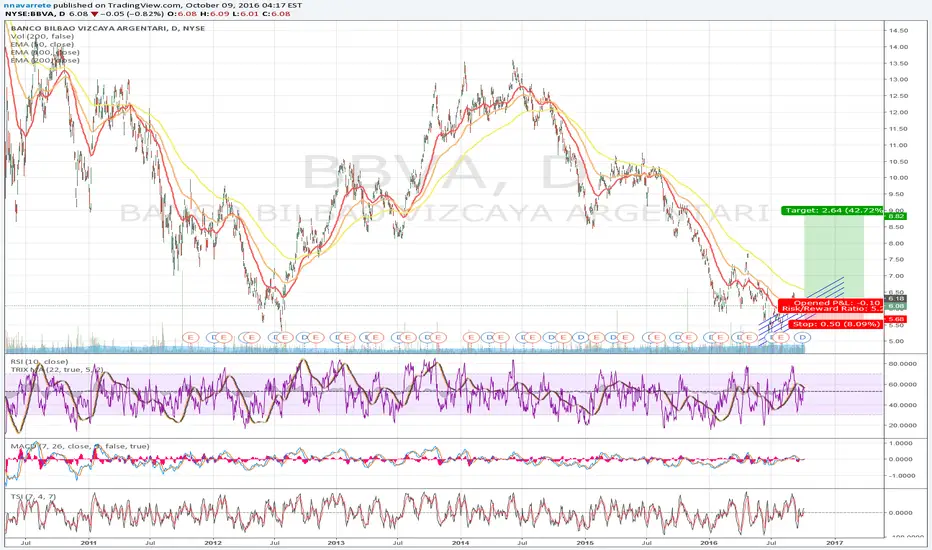Click the -1.0000 MACD axis value
Screen dimensions: 932x550
click(901, 476)
